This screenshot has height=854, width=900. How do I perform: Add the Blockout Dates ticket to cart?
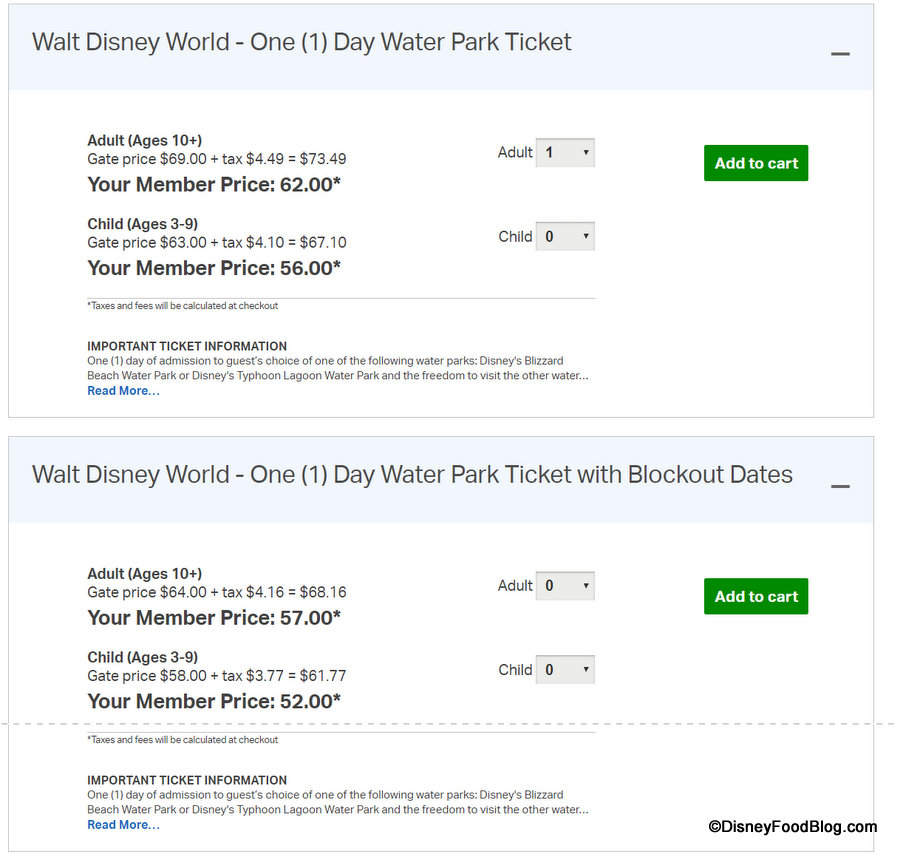(756, 596)
